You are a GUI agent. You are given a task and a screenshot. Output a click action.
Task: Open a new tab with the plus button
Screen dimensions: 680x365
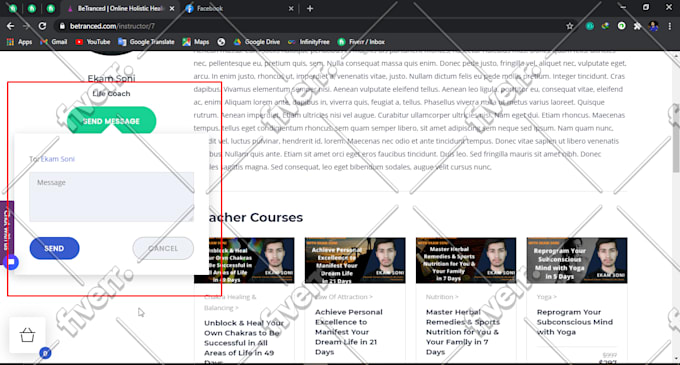pyautogui.click(x=310, y=8)
